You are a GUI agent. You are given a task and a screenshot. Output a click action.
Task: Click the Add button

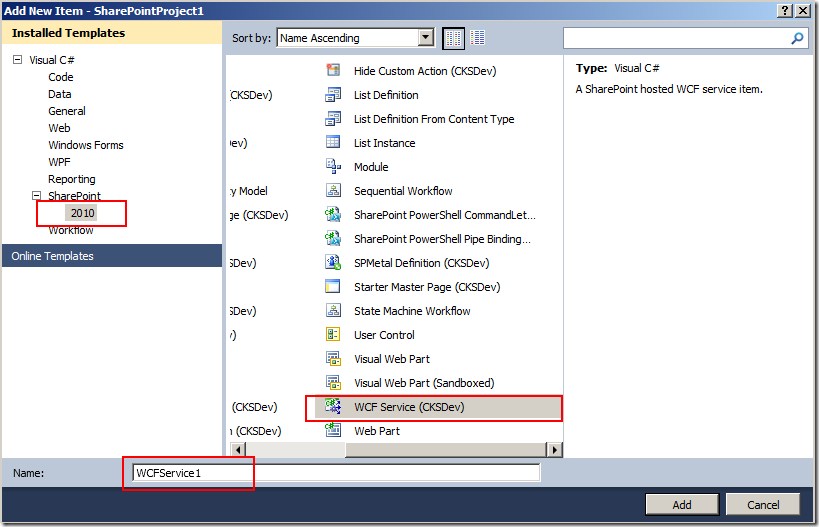681,505
